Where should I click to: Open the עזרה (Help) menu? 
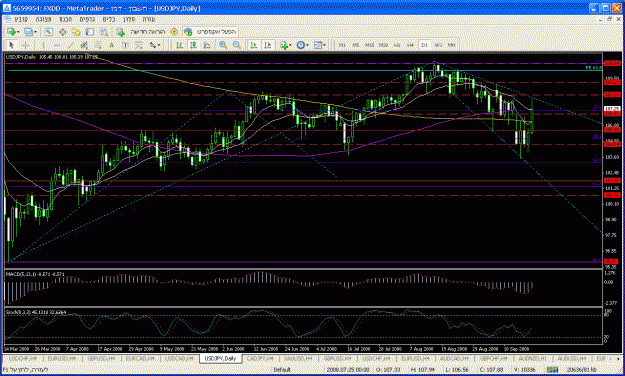coord(148,19)
